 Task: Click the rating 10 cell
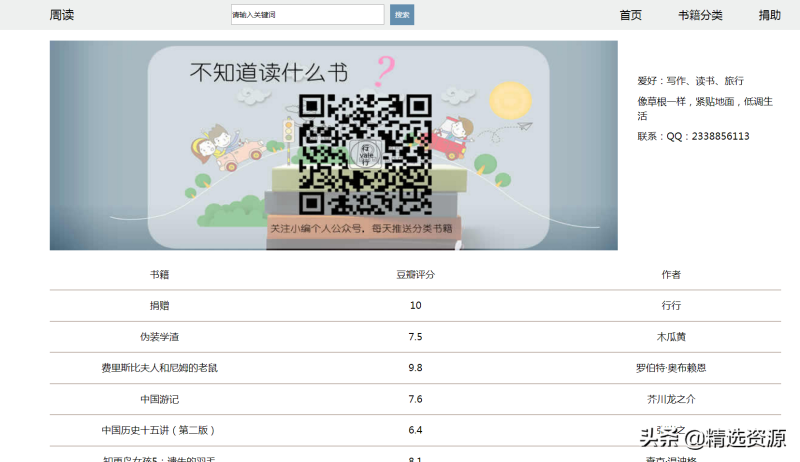(415, 305)
